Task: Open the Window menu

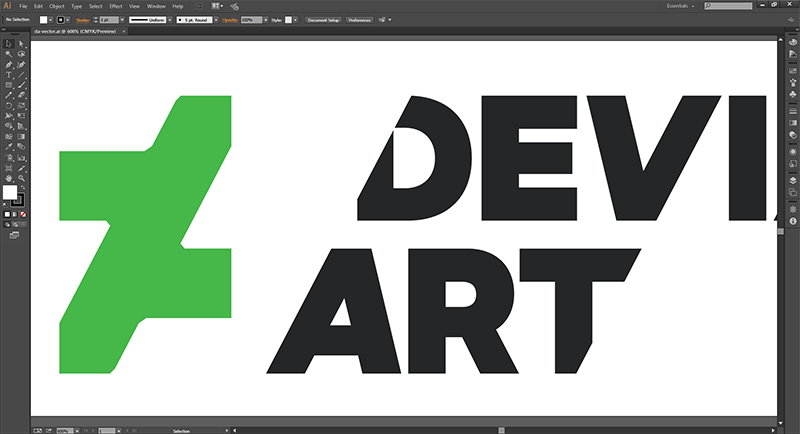Action: [156, 6]
